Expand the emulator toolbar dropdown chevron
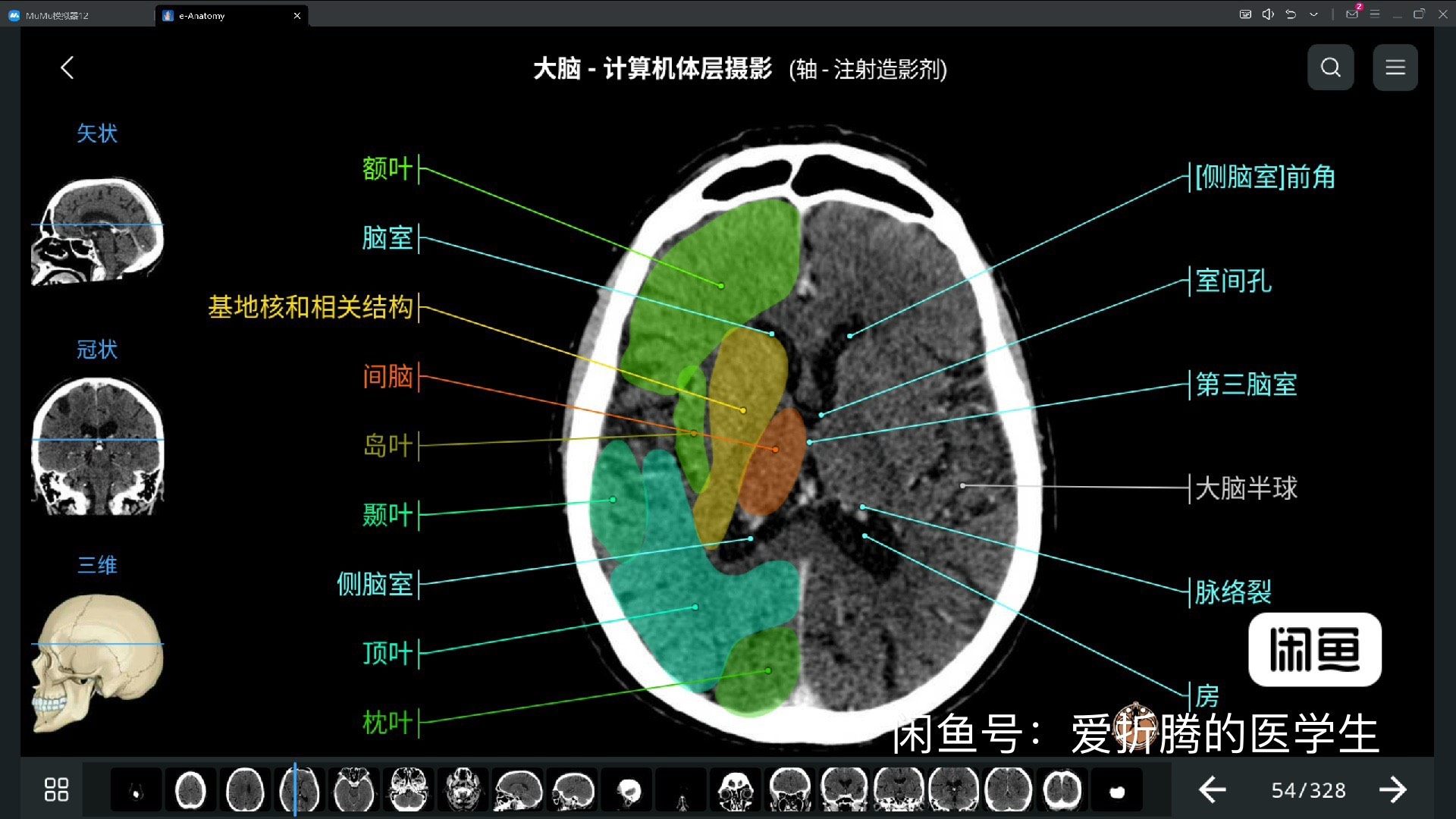1456x819 pixels. pos(1313,14)
